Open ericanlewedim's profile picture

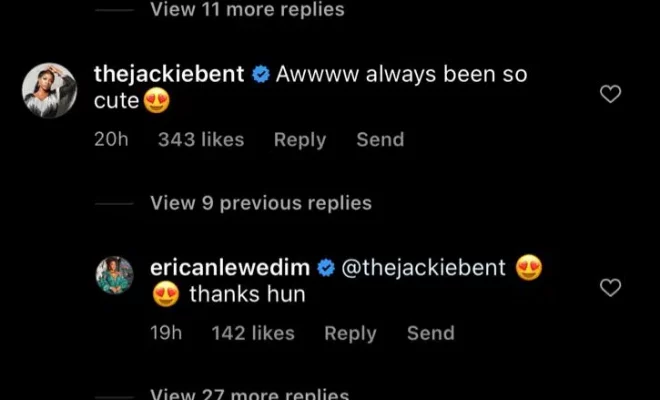coord(114,275)
